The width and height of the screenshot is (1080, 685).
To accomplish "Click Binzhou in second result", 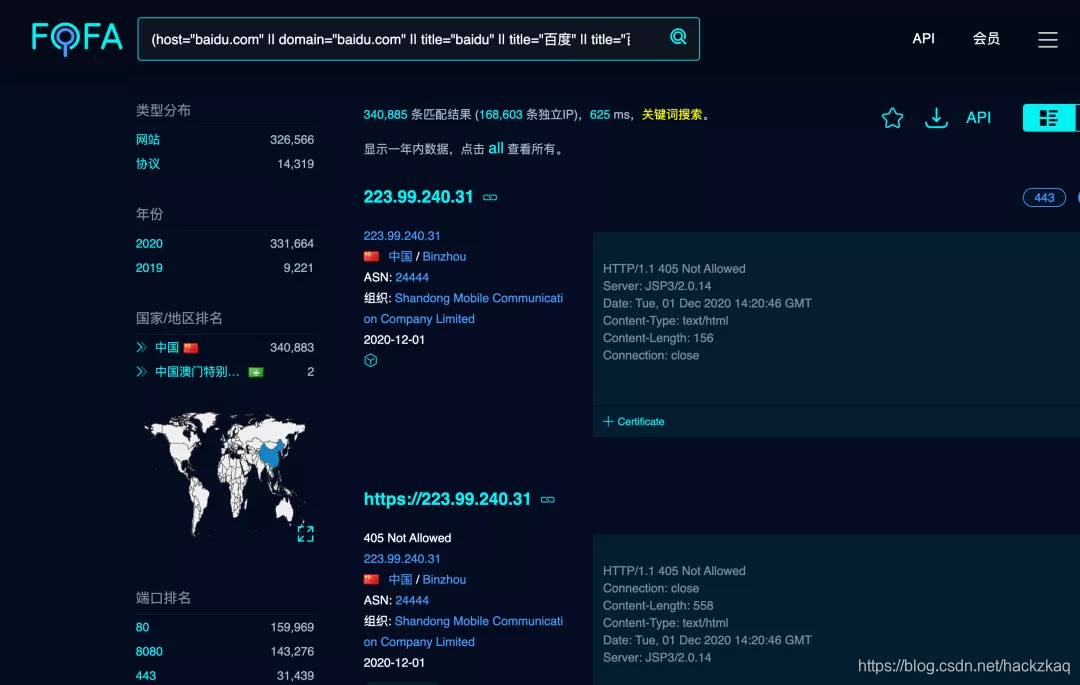I will pyautogui.click(x=444, y=579).
